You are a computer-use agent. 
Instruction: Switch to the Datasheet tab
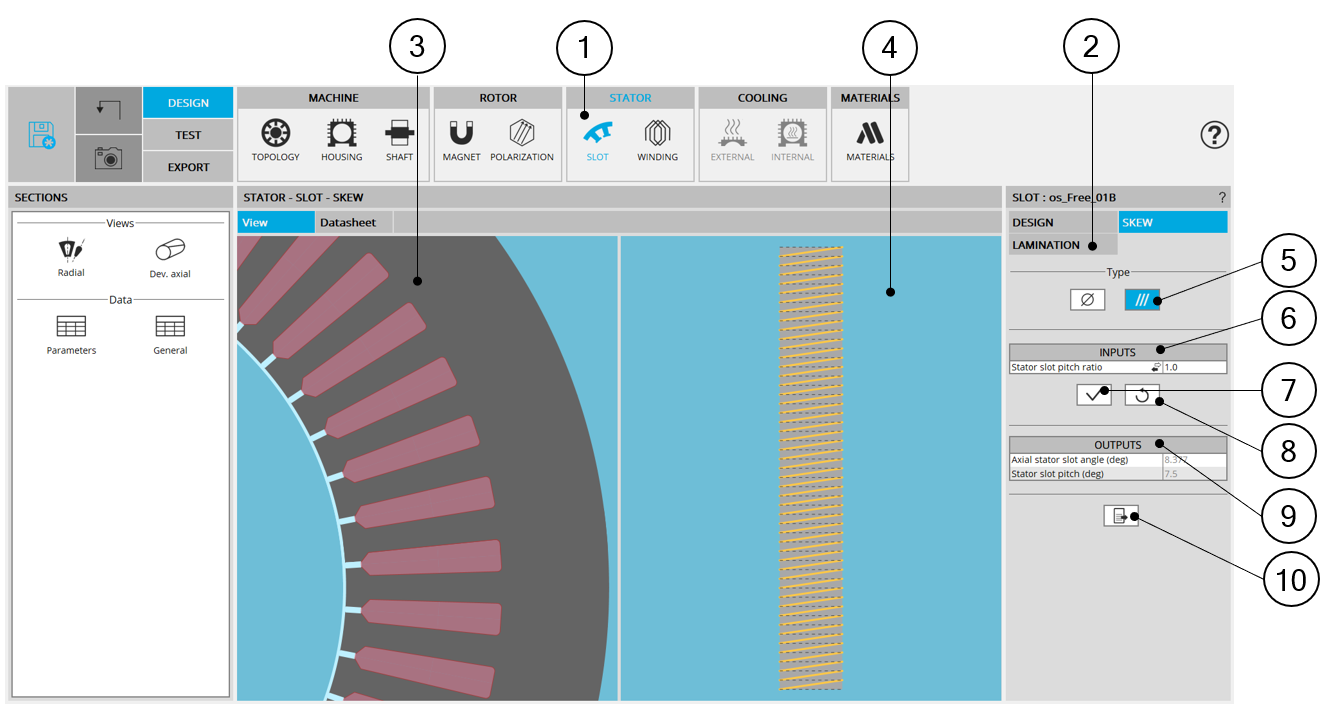tap(347, 222)
